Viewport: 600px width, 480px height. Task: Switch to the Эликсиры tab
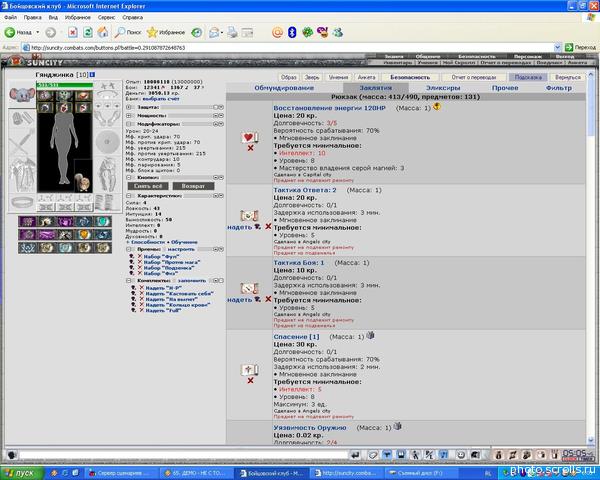pyautogui.click(x=443, y=88)
